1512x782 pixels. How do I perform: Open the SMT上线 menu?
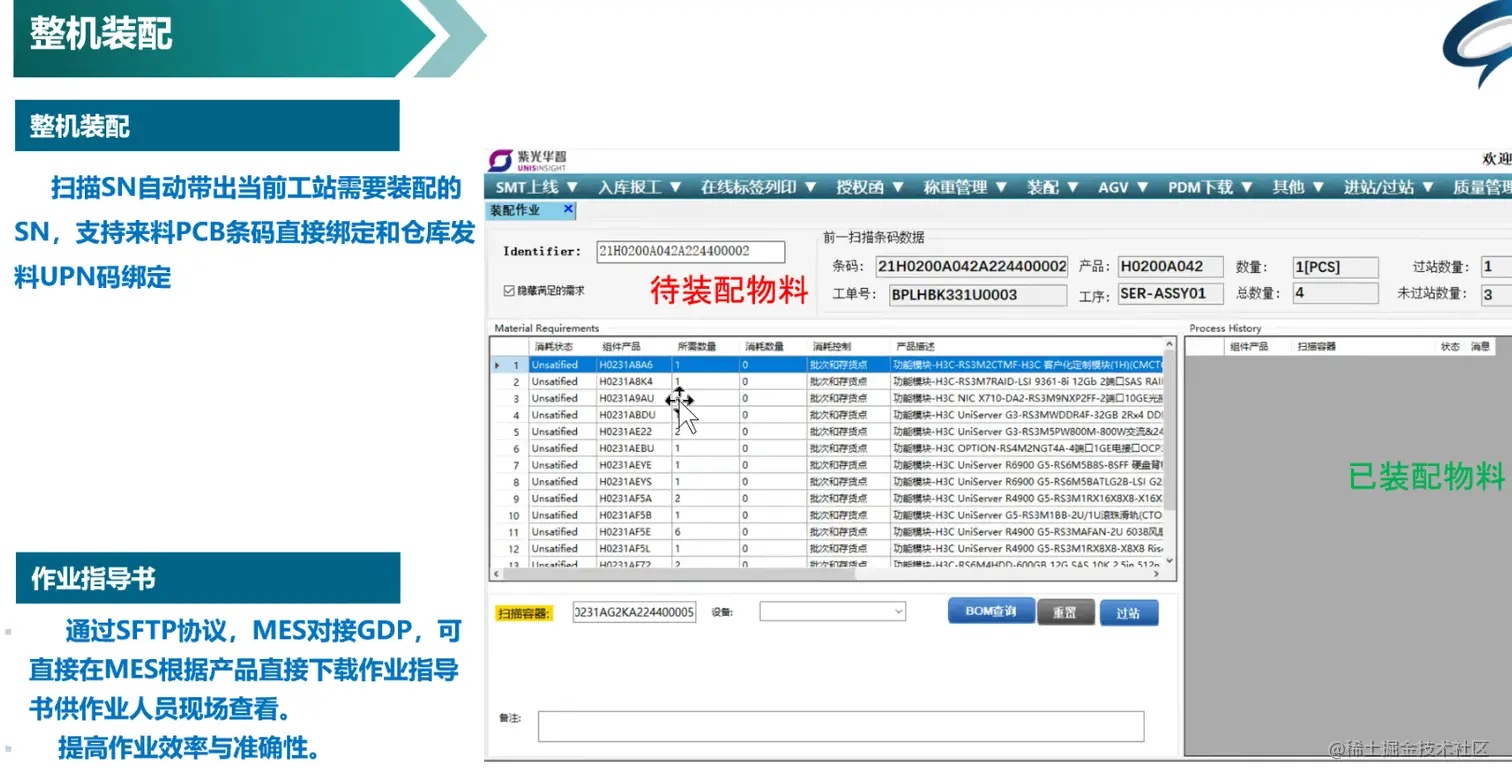(x=537, y=187)
